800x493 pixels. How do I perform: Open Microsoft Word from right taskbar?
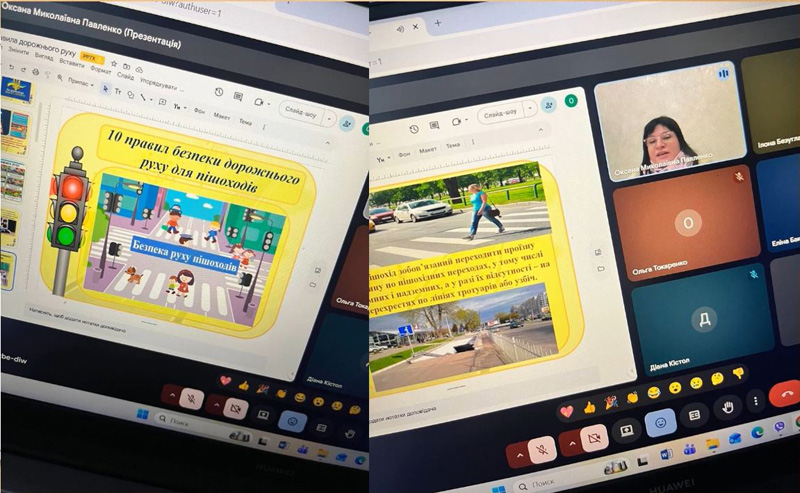[x=666, y=454]
